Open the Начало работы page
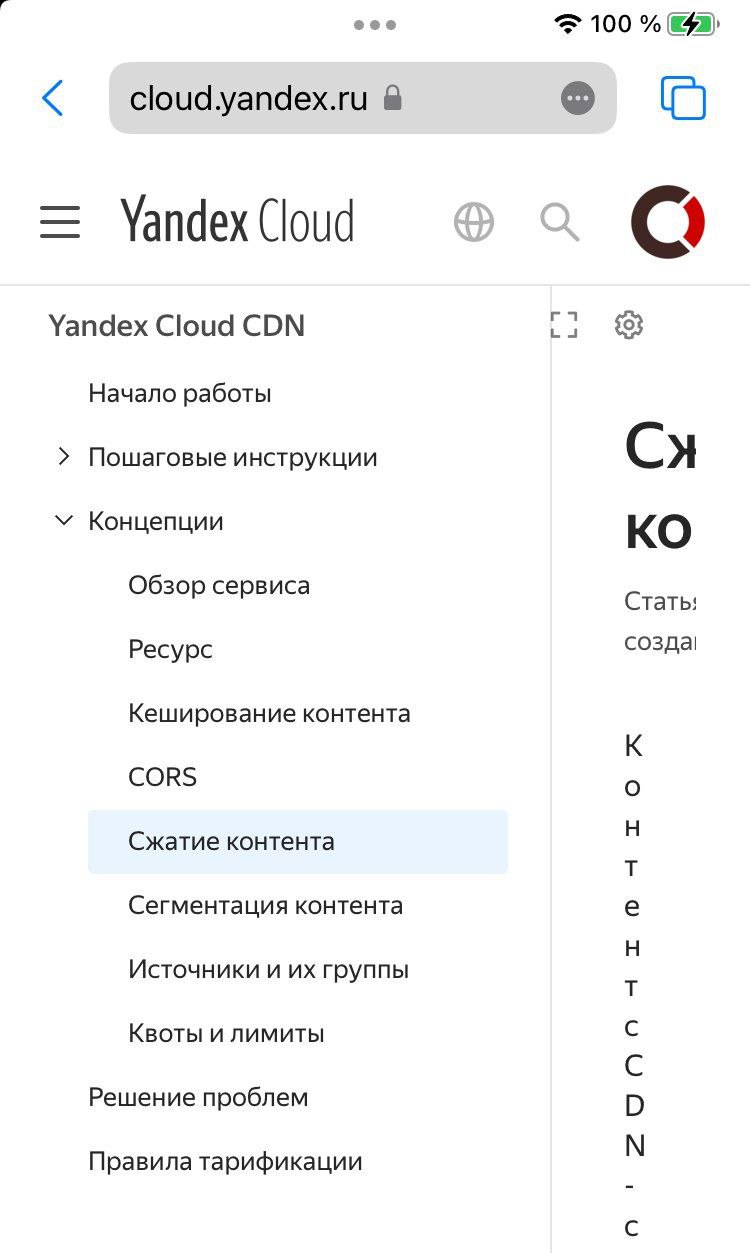The image size is (750, 1253). (180, 393)
